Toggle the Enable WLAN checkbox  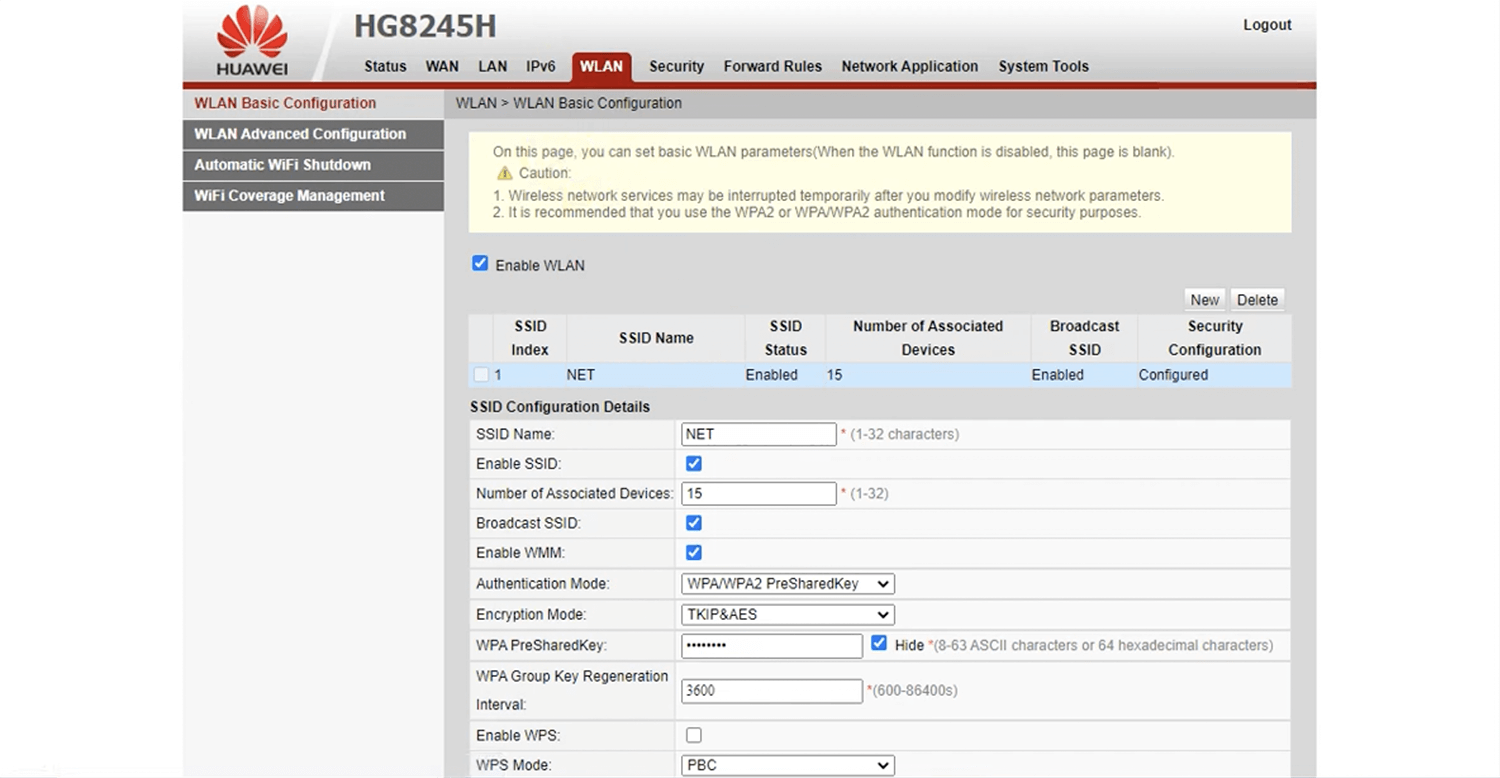pos(480,264)
